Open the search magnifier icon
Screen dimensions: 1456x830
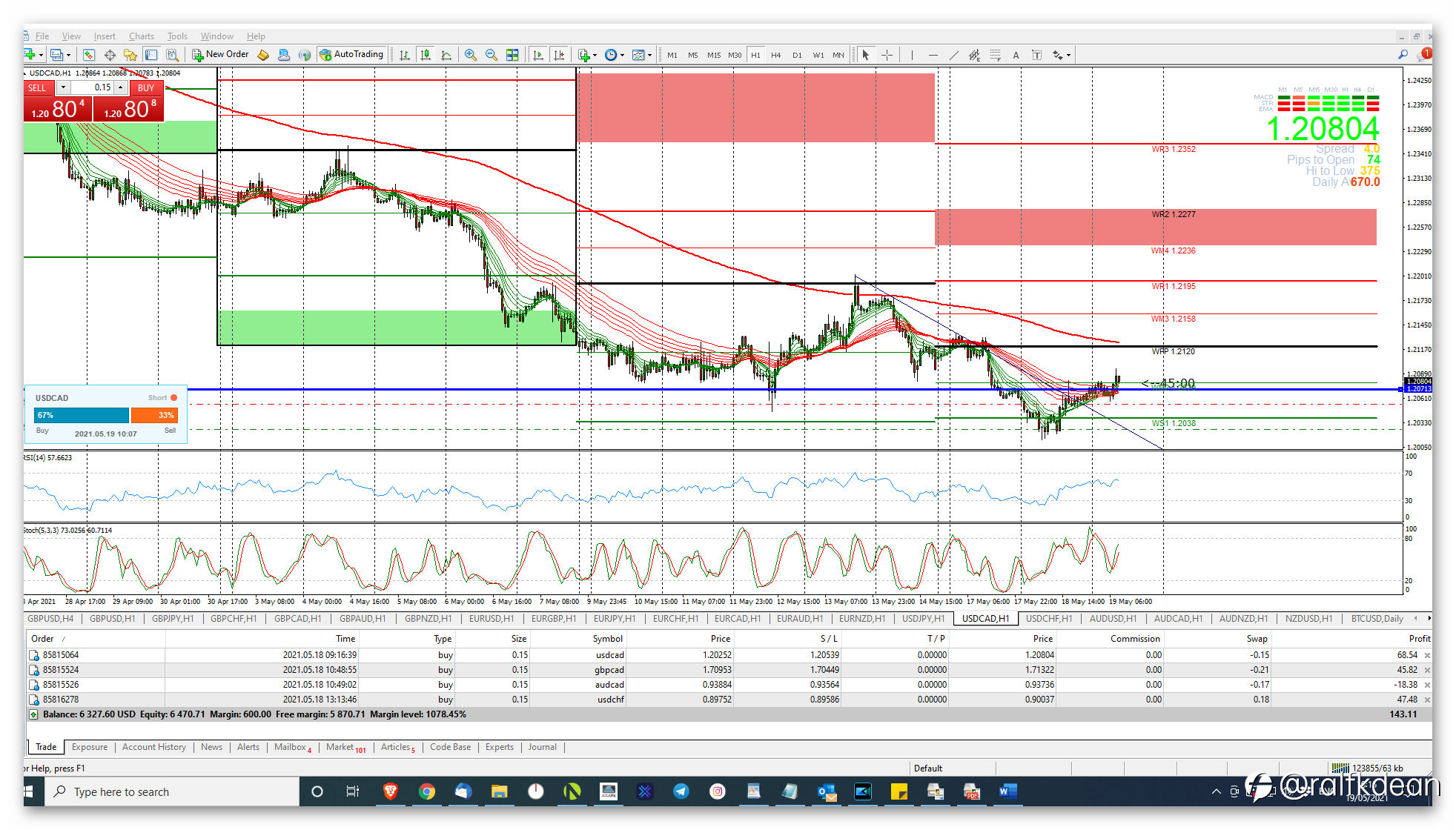pos(1403,55)
